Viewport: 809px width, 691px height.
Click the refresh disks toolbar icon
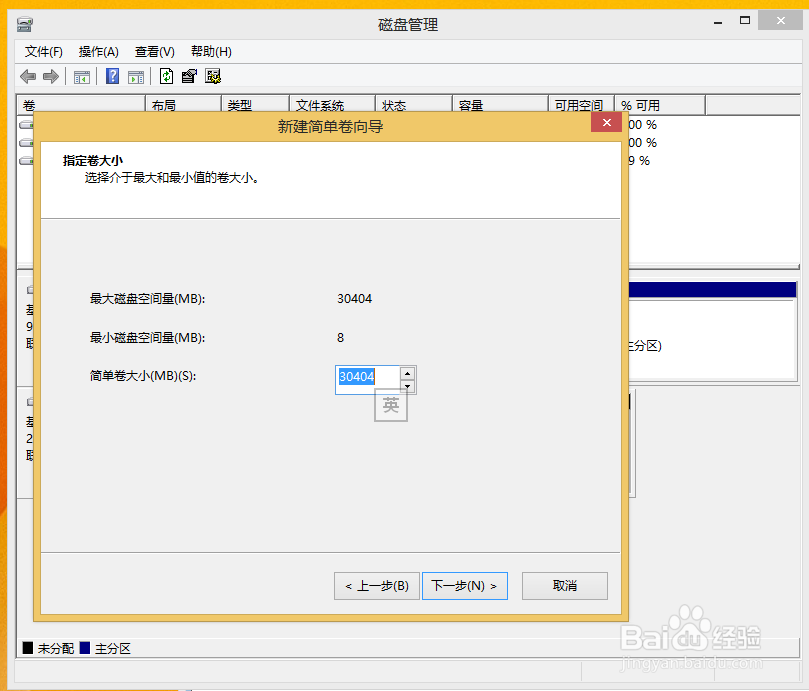pyautogui.click(x=165, y=76)
